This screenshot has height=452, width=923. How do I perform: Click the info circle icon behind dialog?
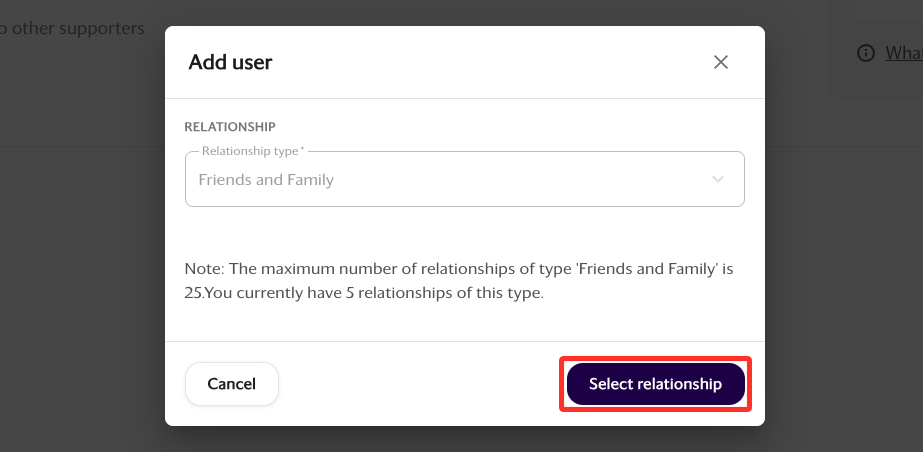click(866, 53)
